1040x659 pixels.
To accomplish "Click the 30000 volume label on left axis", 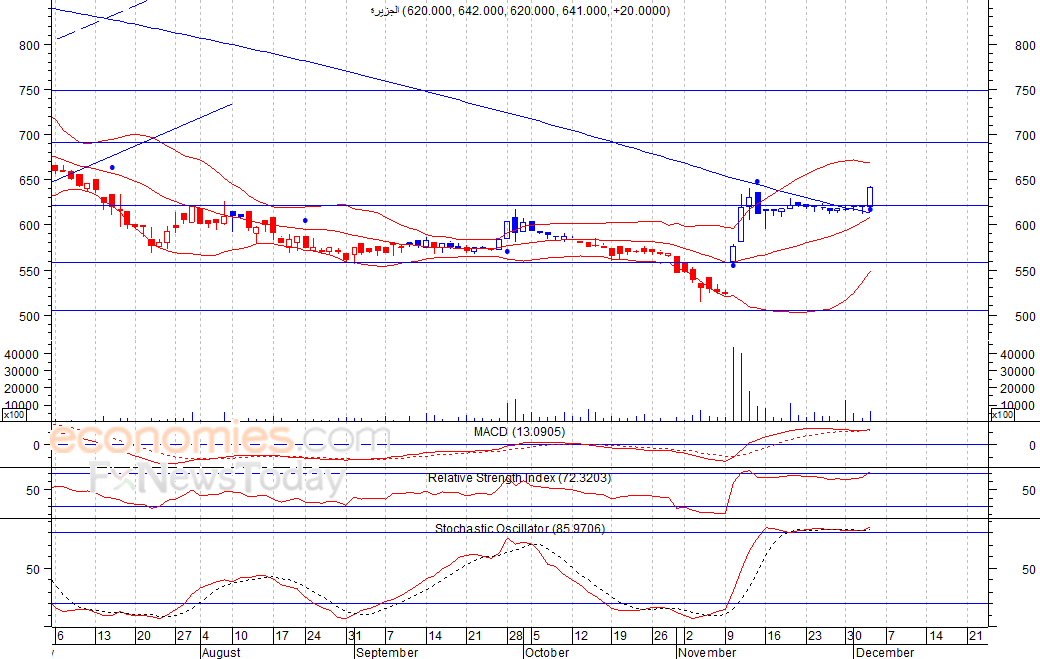I will (22, 372).
